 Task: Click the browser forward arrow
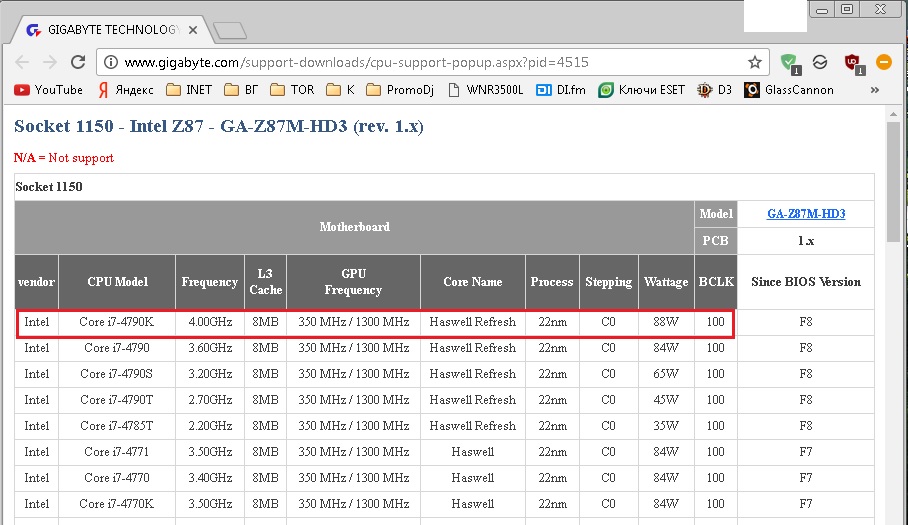point(51,62)
